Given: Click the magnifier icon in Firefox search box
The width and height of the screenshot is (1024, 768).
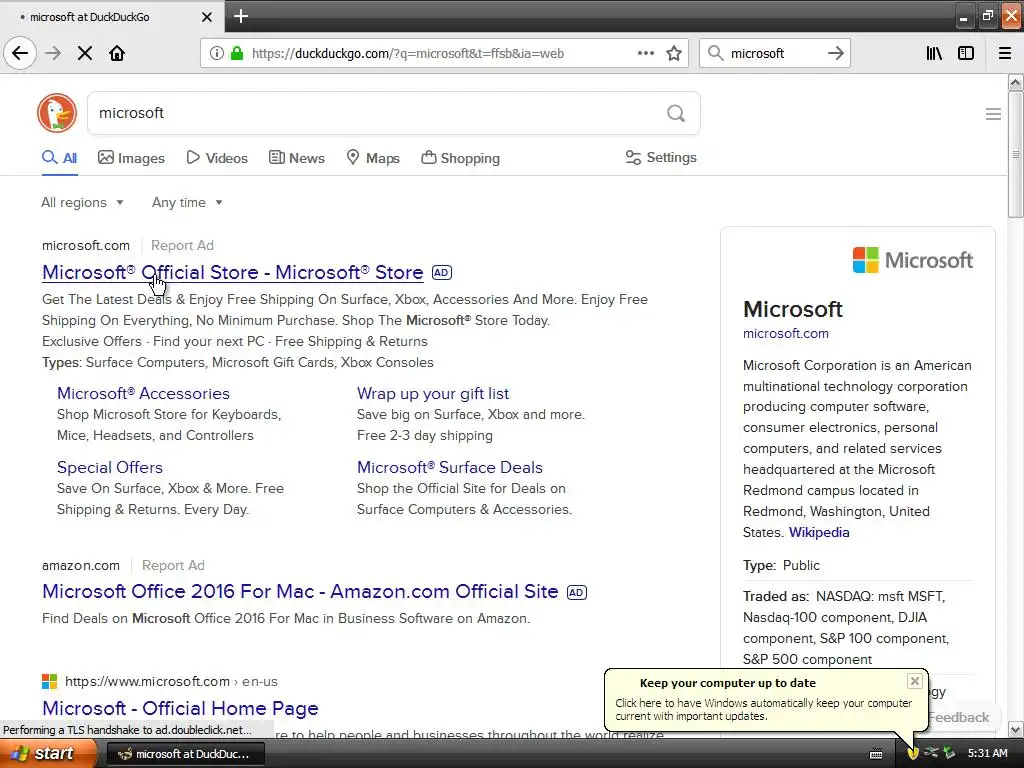Looking at the screenshot, I should pos(716,53).
